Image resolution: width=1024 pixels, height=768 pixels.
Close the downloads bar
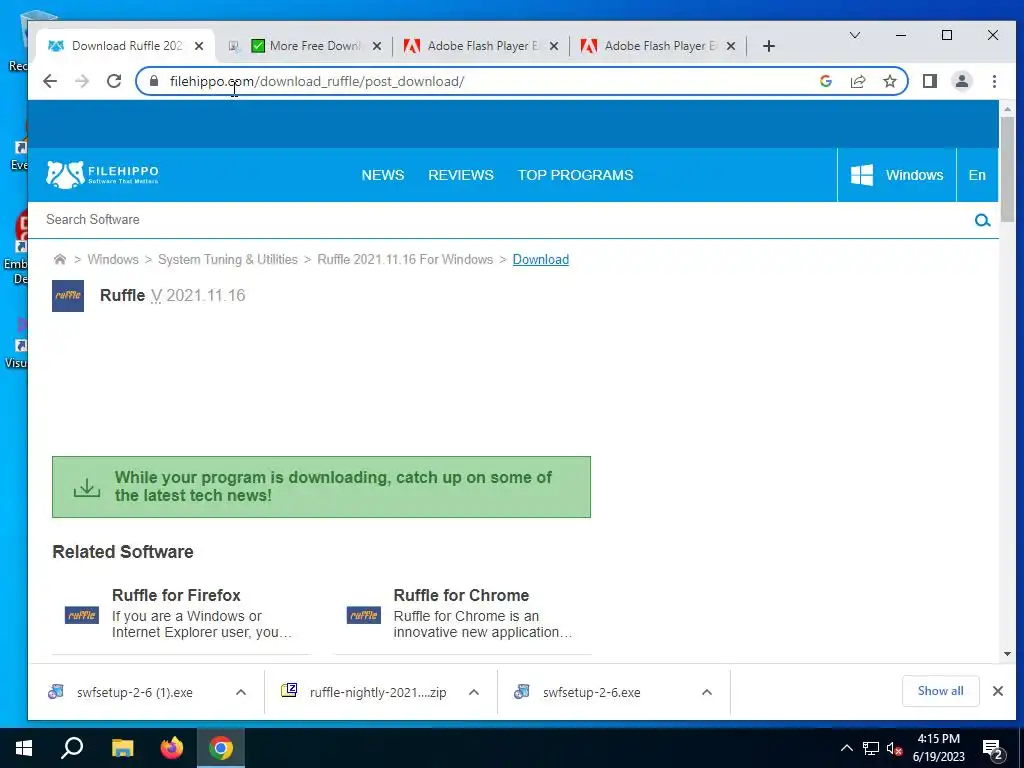998,691
